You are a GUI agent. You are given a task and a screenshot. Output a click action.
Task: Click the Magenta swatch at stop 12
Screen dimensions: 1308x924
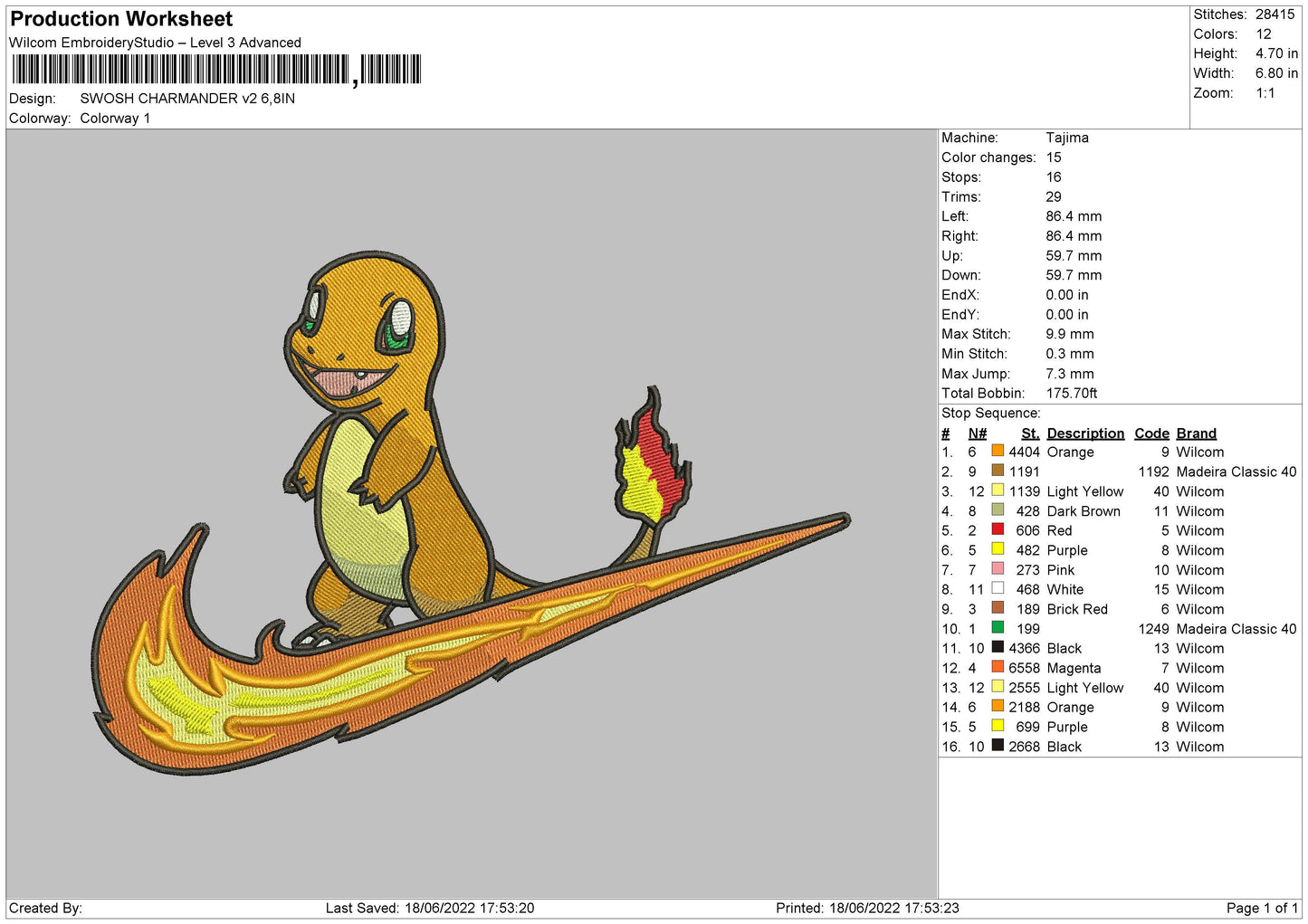tap(998, 667)
